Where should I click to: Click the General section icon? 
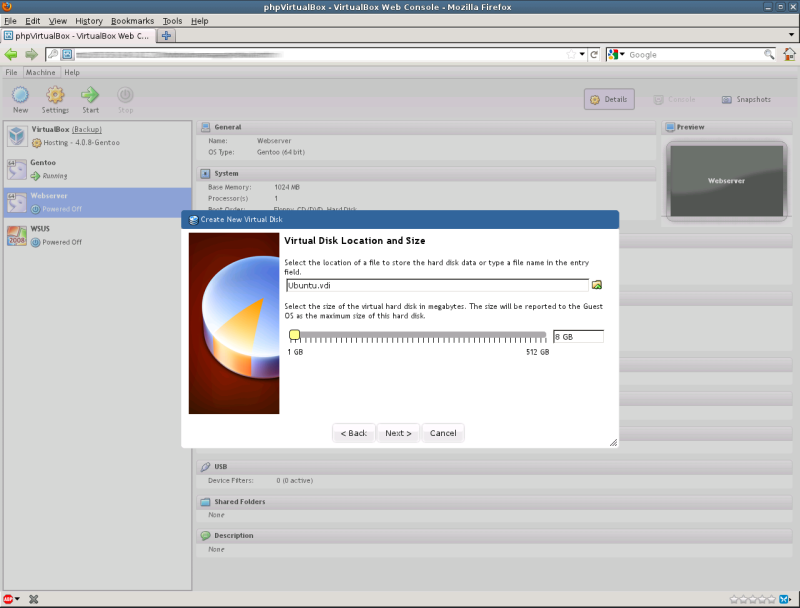(x=205, y=127)
